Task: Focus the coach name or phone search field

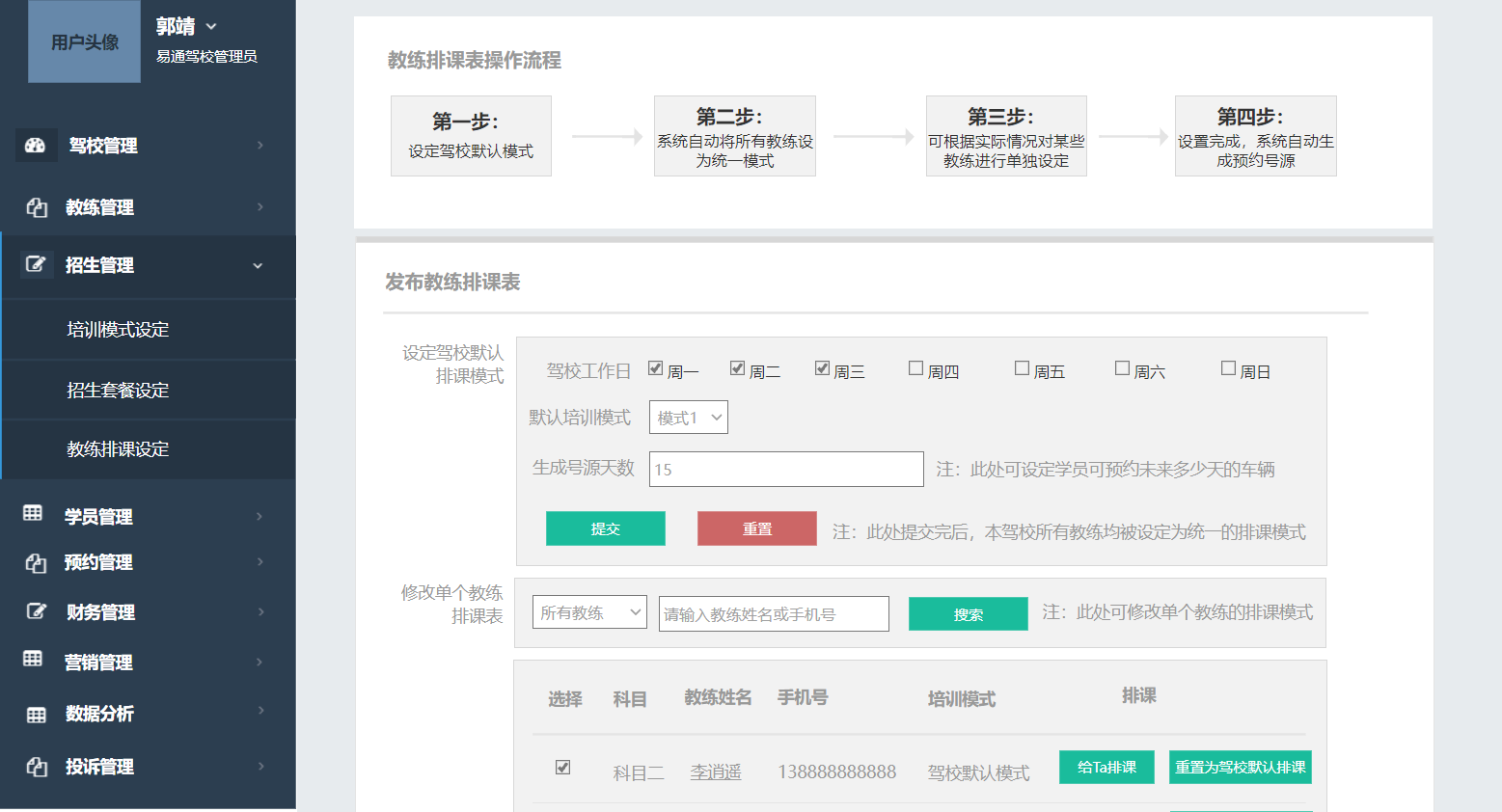Action: click(774, 614)
